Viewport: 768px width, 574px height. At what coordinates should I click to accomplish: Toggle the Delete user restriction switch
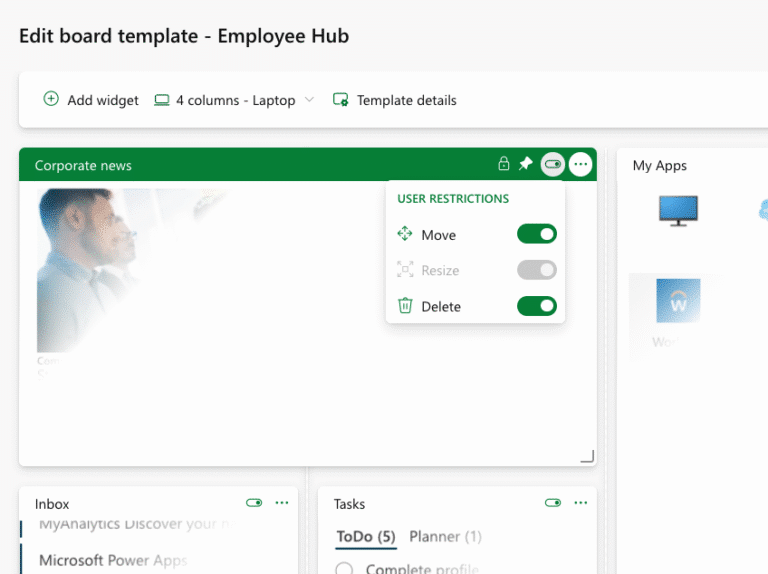(x=536, y=306)
